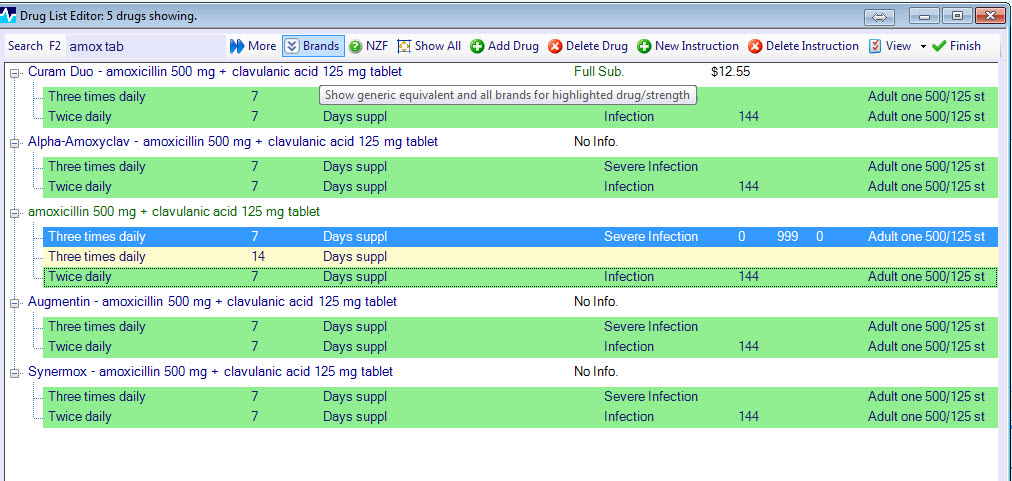Select the Curam Duo drug row

pyautogui.click(x=215, y=72)
